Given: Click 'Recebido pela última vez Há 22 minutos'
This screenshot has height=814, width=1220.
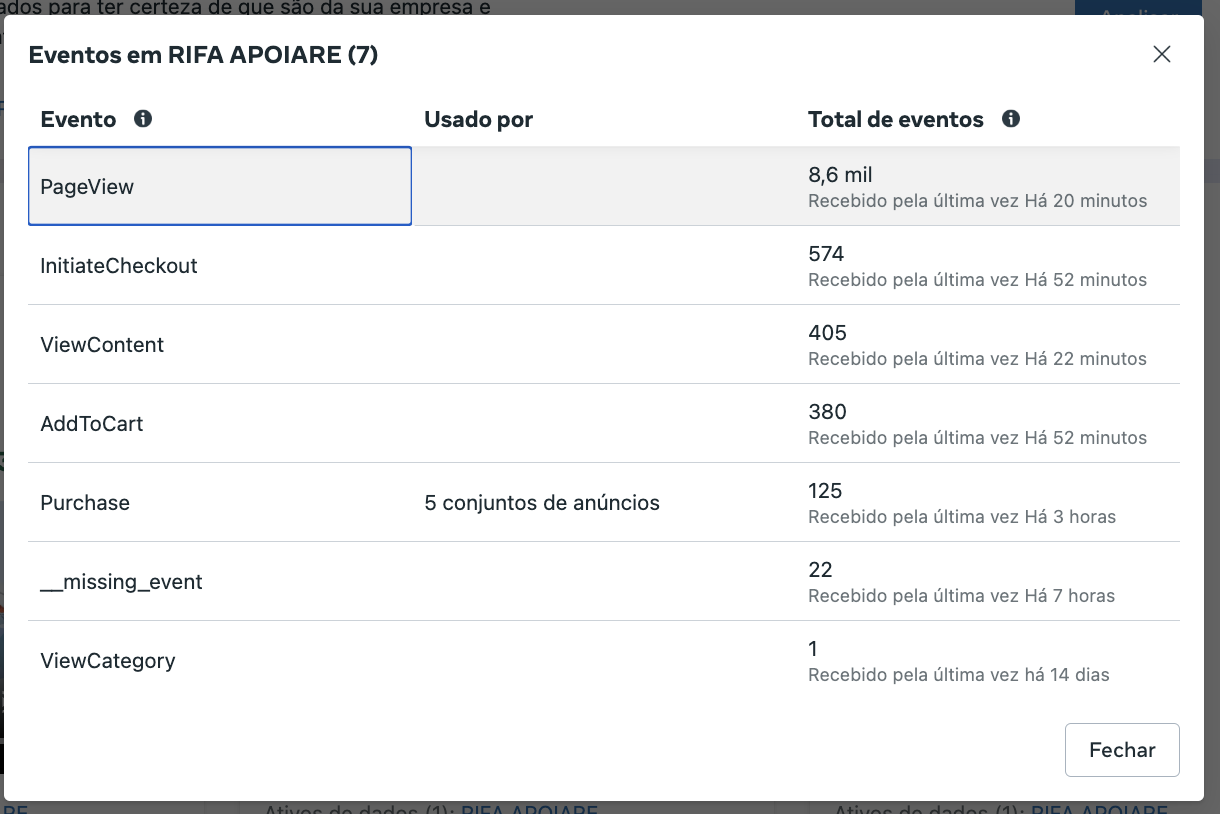Looking at the screenshot, I should coord(977,359).
